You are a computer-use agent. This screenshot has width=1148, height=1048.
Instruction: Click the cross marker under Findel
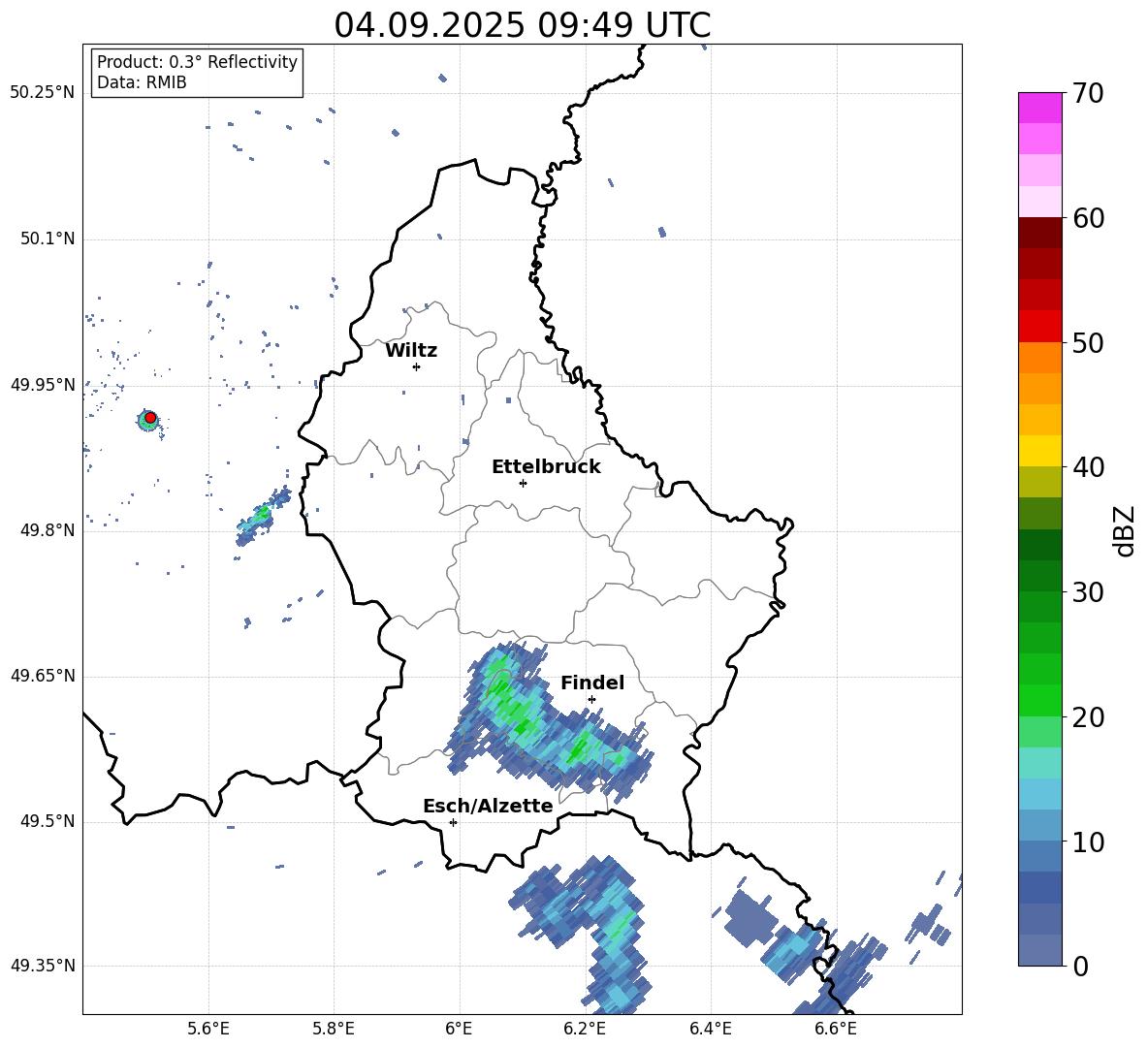coord(591,700)
